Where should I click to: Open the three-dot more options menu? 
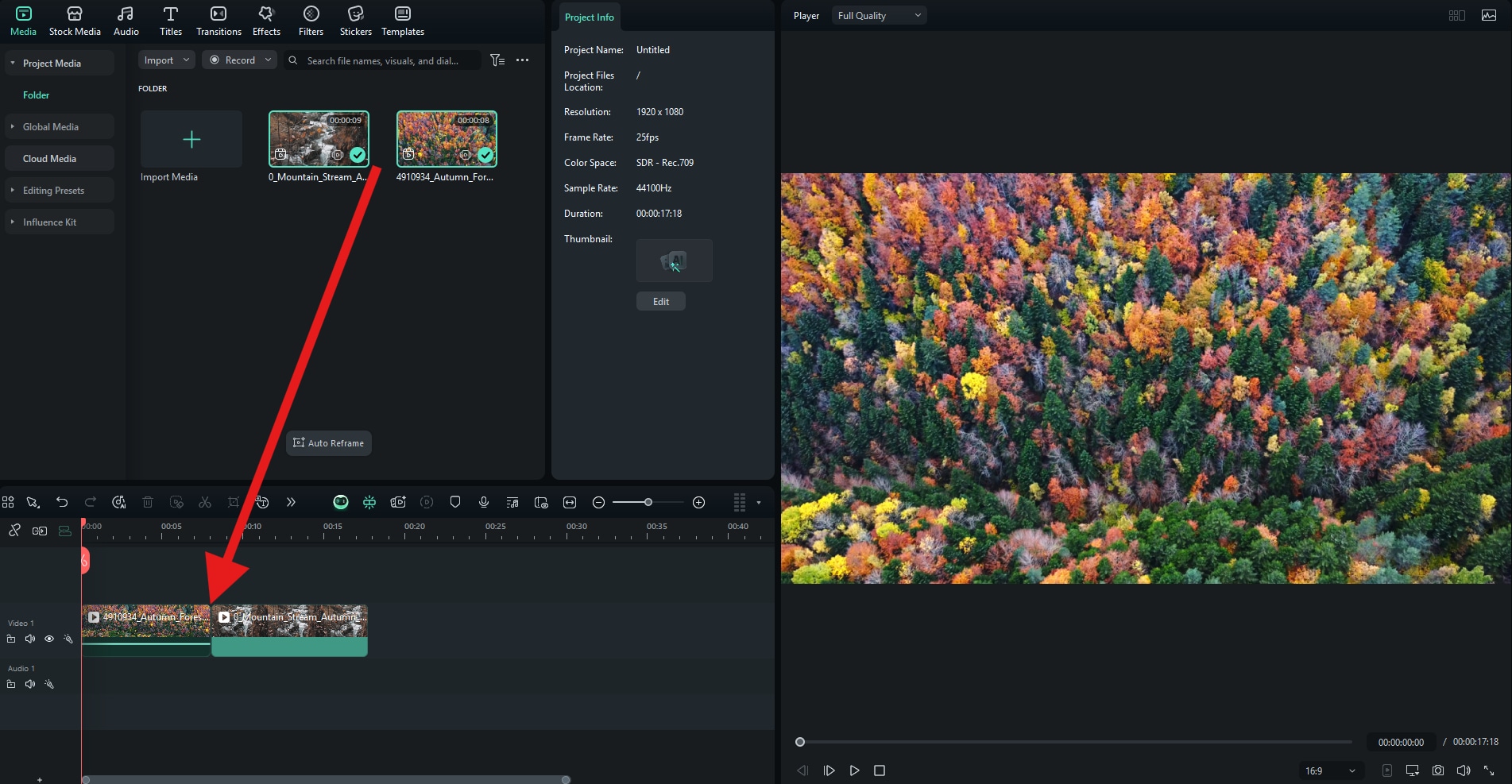522,60
